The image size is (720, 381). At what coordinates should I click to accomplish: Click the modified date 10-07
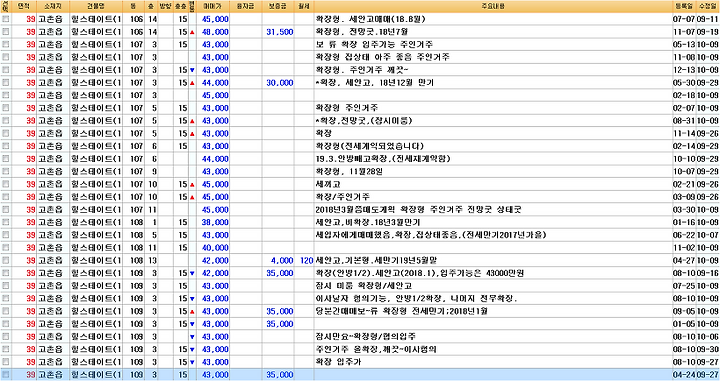[x=708, y=235]
